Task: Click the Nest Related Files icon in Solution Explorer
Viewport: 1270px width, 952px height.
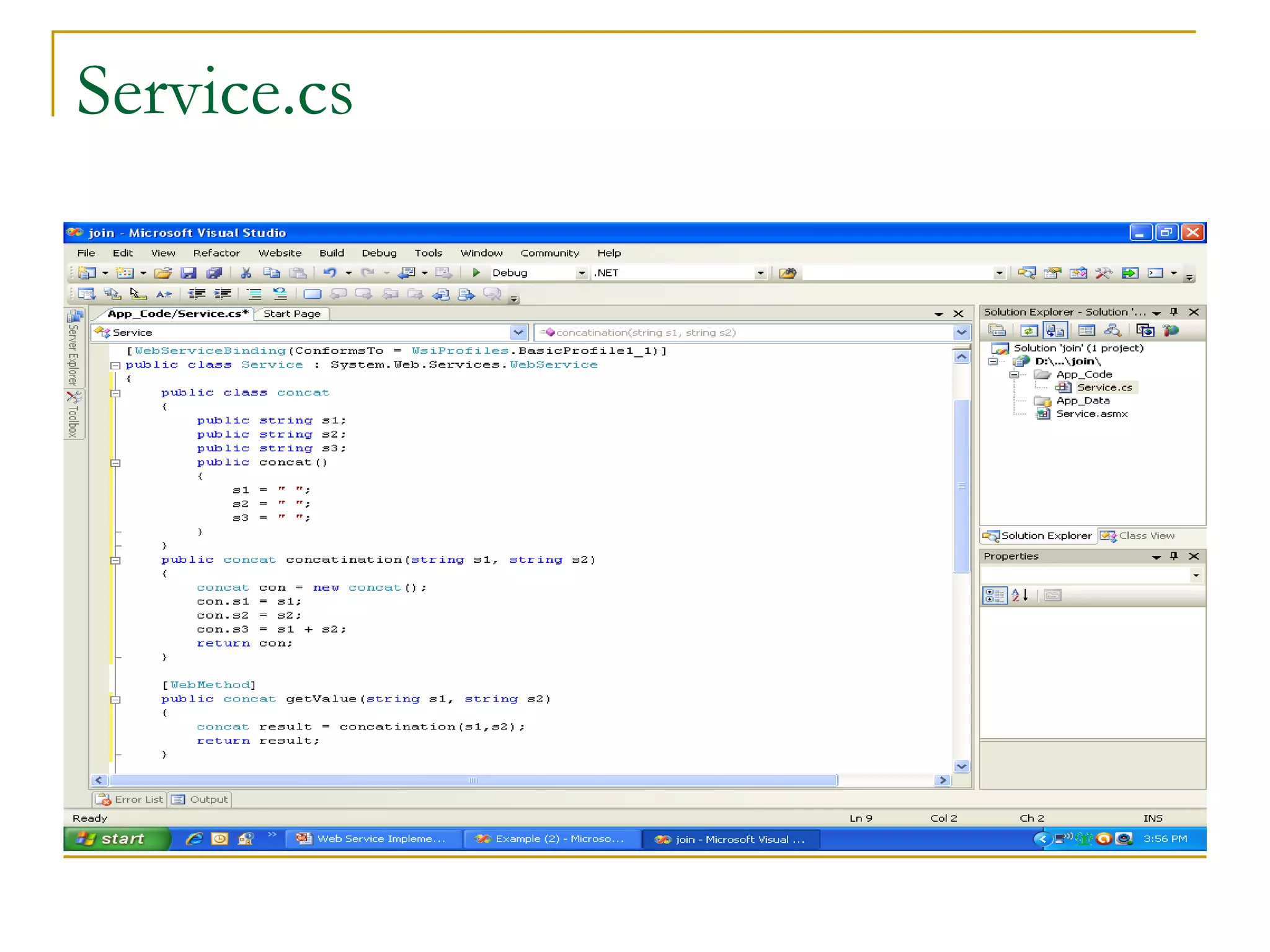Action: click(1055, 331)
